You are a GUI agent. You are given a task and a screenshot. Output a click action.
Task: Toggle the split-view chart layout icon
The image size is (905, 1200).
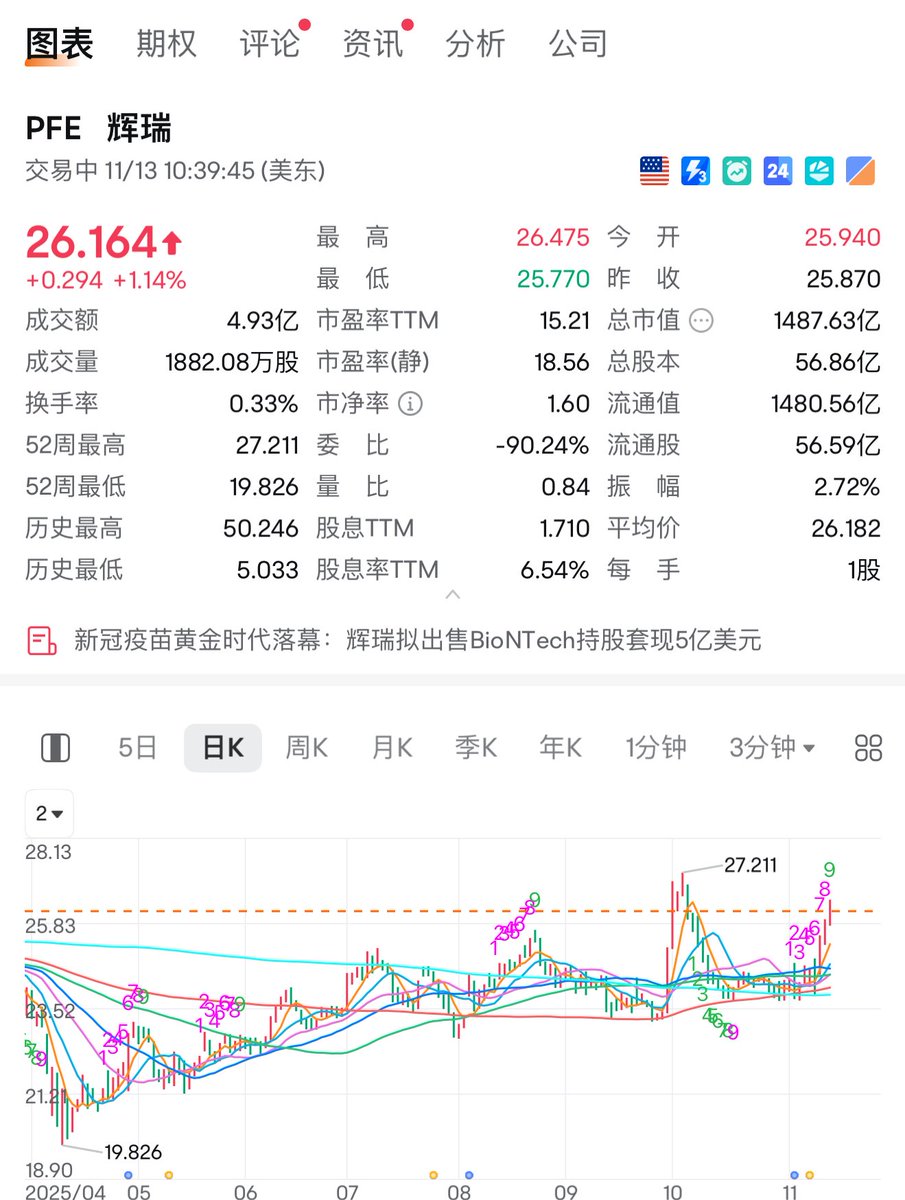click(55, 747)
